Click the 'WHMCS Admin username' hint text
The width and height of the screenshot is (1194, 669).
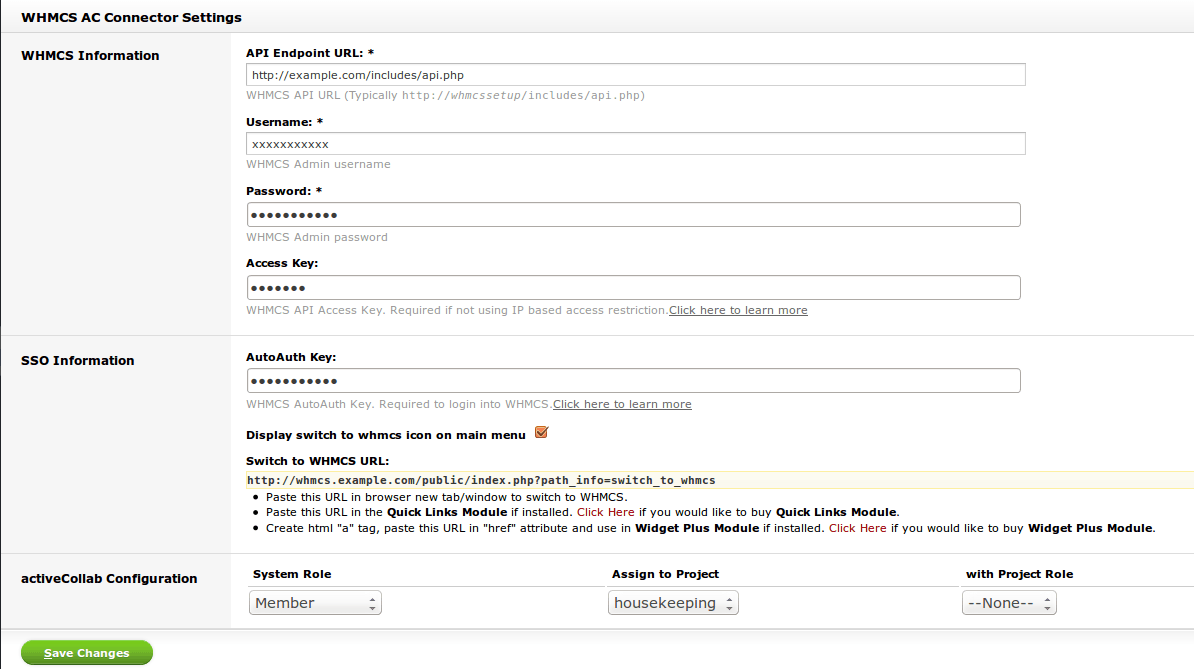pyautogui.click(x=318, y=164)
